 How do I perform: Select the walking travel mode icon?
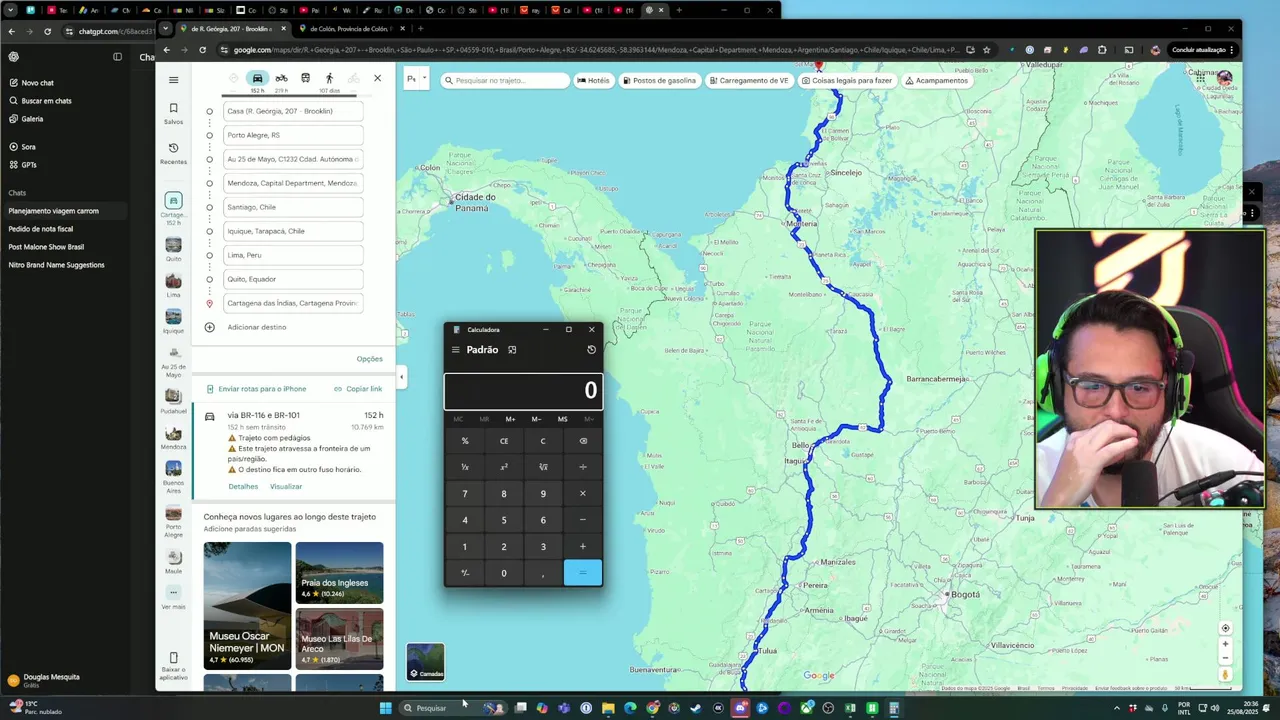click(329, 78)
